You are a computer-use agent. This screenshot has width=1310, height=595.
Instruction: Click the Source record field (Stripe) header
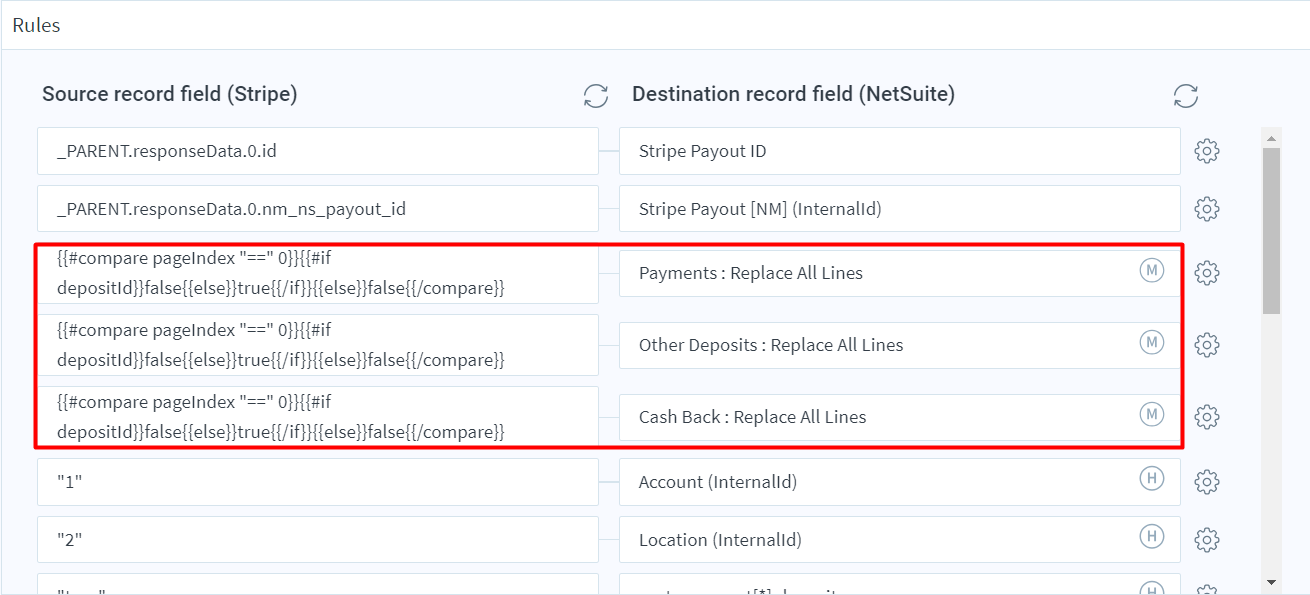(x=170, y=94)
